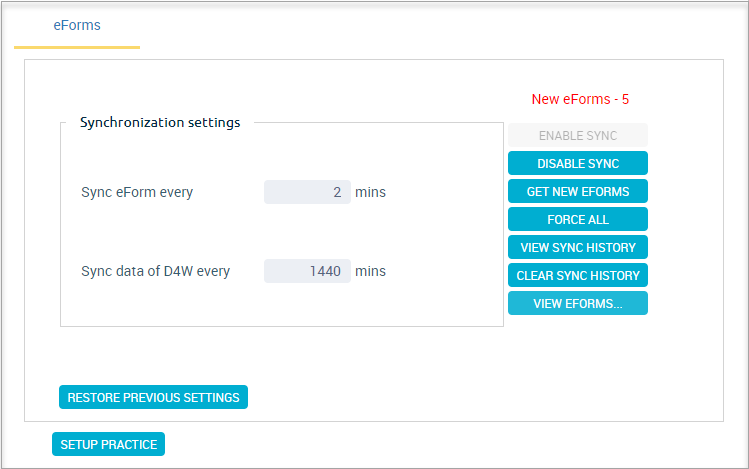The image size is (749, 469).
Task: Click the FORCE ALL button
Action: coord(578,219)
